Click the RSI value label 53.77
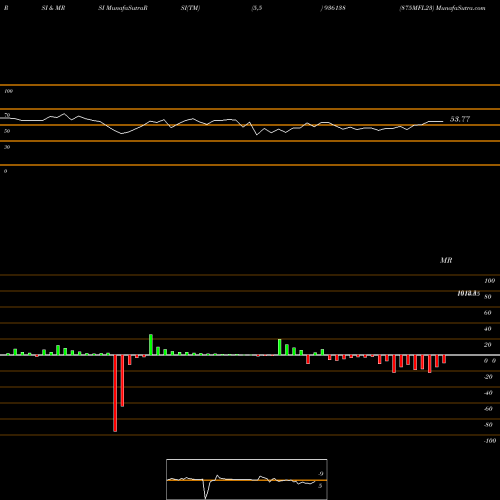Image resolution: width=500 pixels, height=500 pixels. pos(460,119)
